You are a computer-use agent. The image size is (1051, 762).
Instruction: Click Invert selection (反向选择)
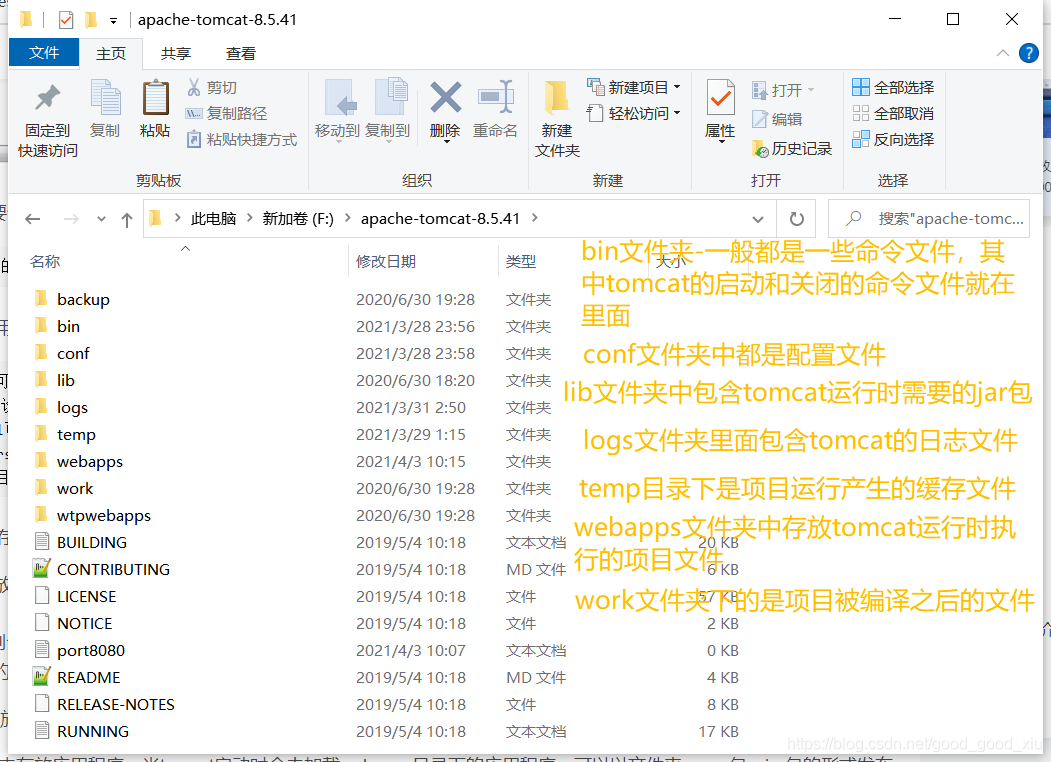tap(893, 139)
